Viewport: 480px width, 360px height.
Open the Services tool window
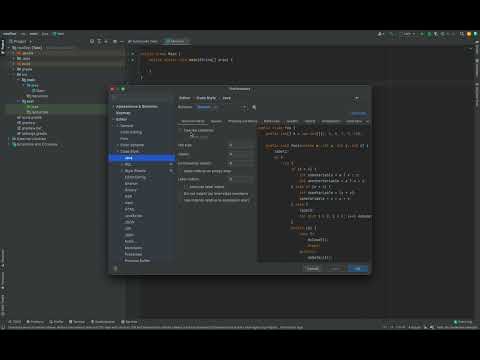pos(129,322)
